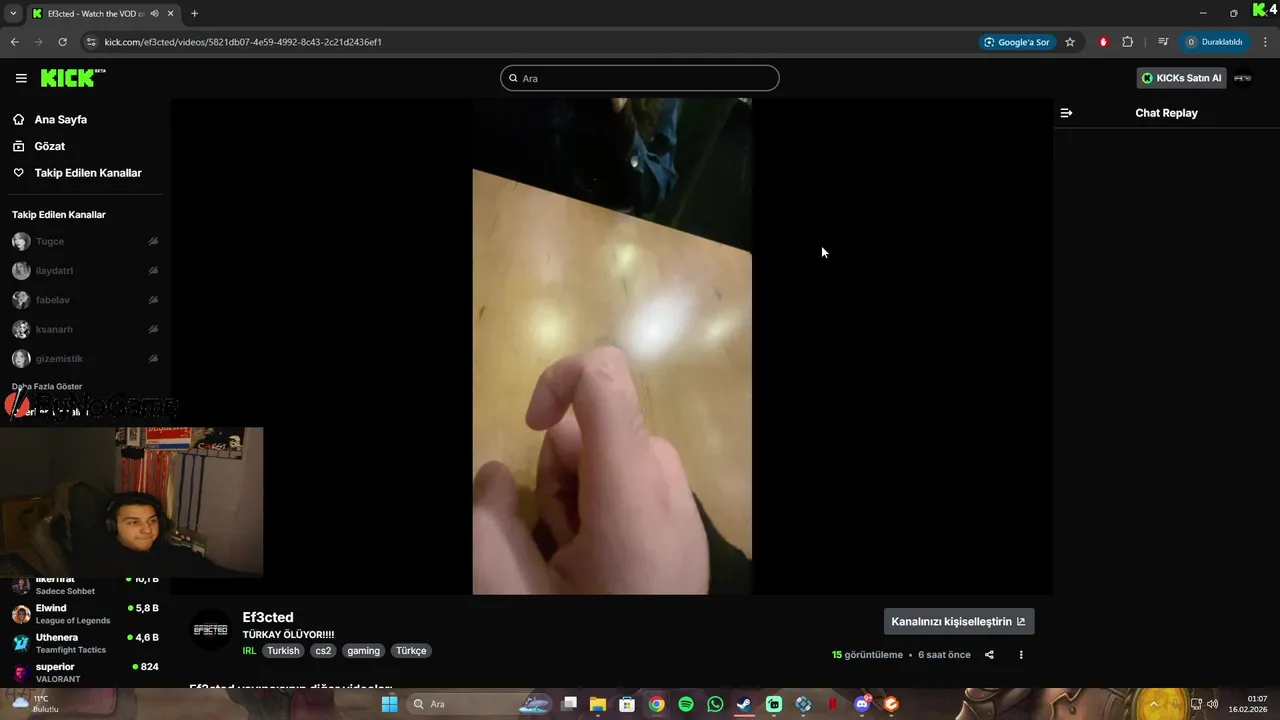Open the Chrome extensions puzzle menu
The height and width of the screenshot is (720, 1280).
(x=1128, y=42)
